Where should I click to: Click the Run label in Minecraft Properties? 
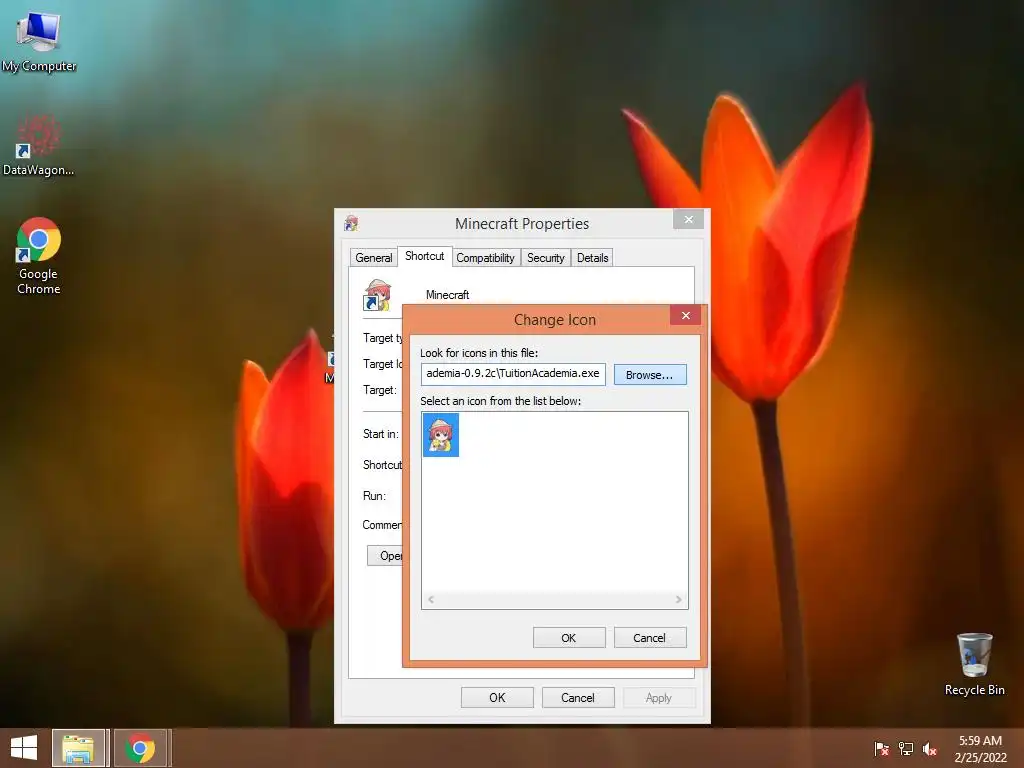click(x=374, y=496)
